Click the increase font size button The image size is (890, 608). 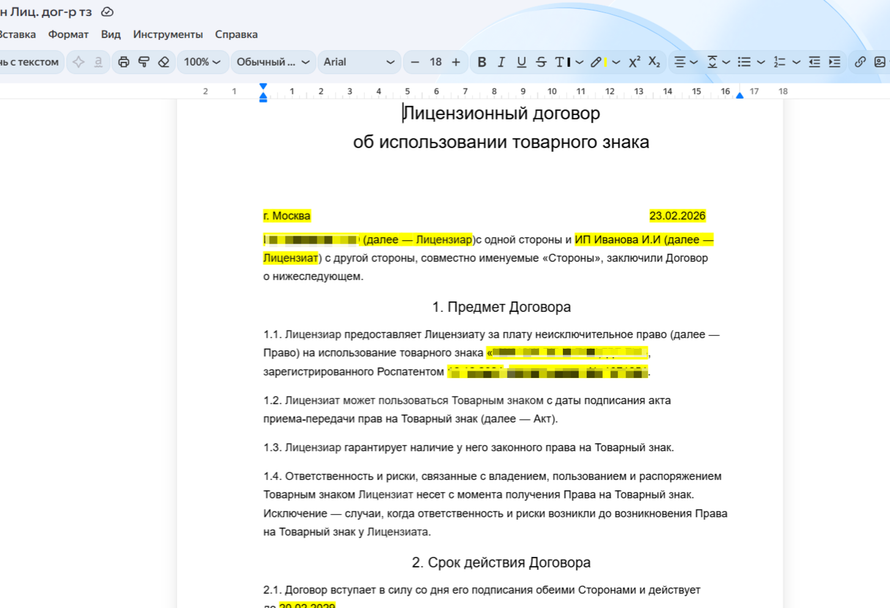[455, 61]
